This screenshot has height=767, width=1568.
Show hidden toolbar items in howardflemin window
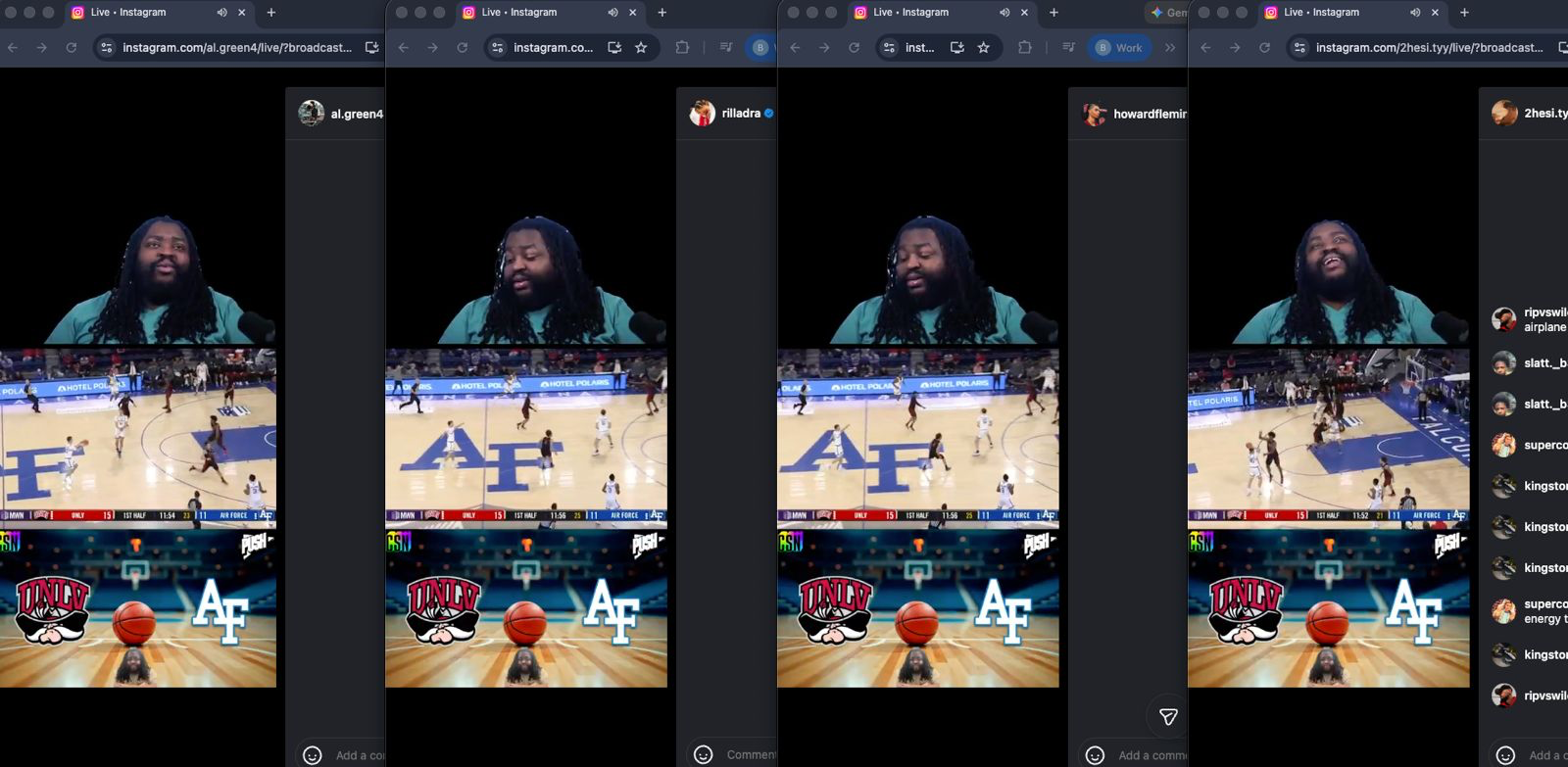[1170, 47]
